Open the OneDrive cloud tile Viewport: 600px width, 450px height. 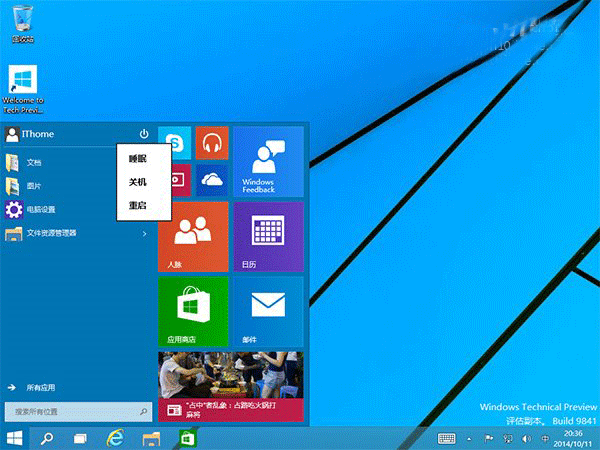(212, 180)
